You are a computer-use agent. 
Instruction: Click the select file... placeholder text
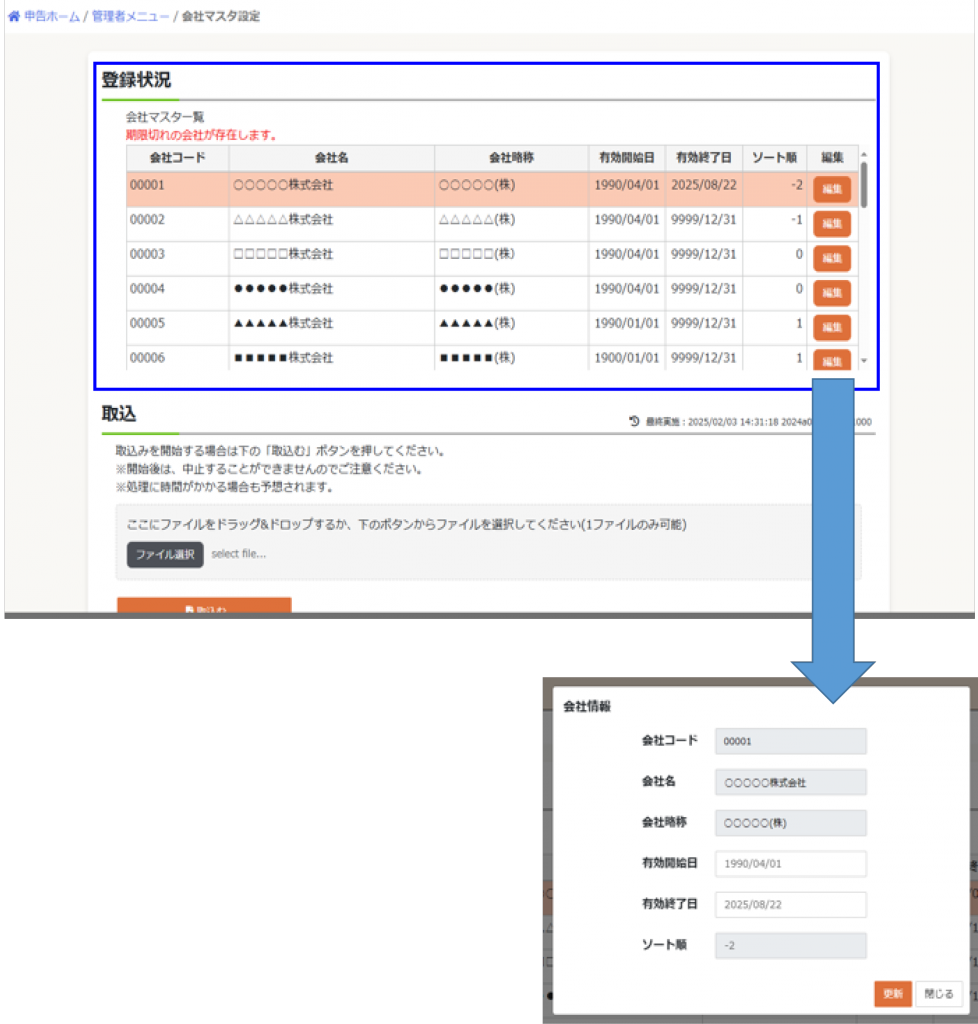(239, 554)
